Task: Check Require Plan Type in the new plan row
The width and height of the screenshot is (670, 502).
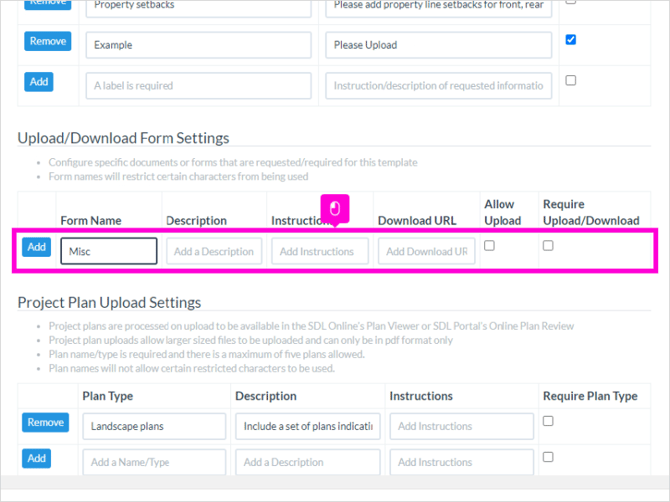Action: (548, 457)
